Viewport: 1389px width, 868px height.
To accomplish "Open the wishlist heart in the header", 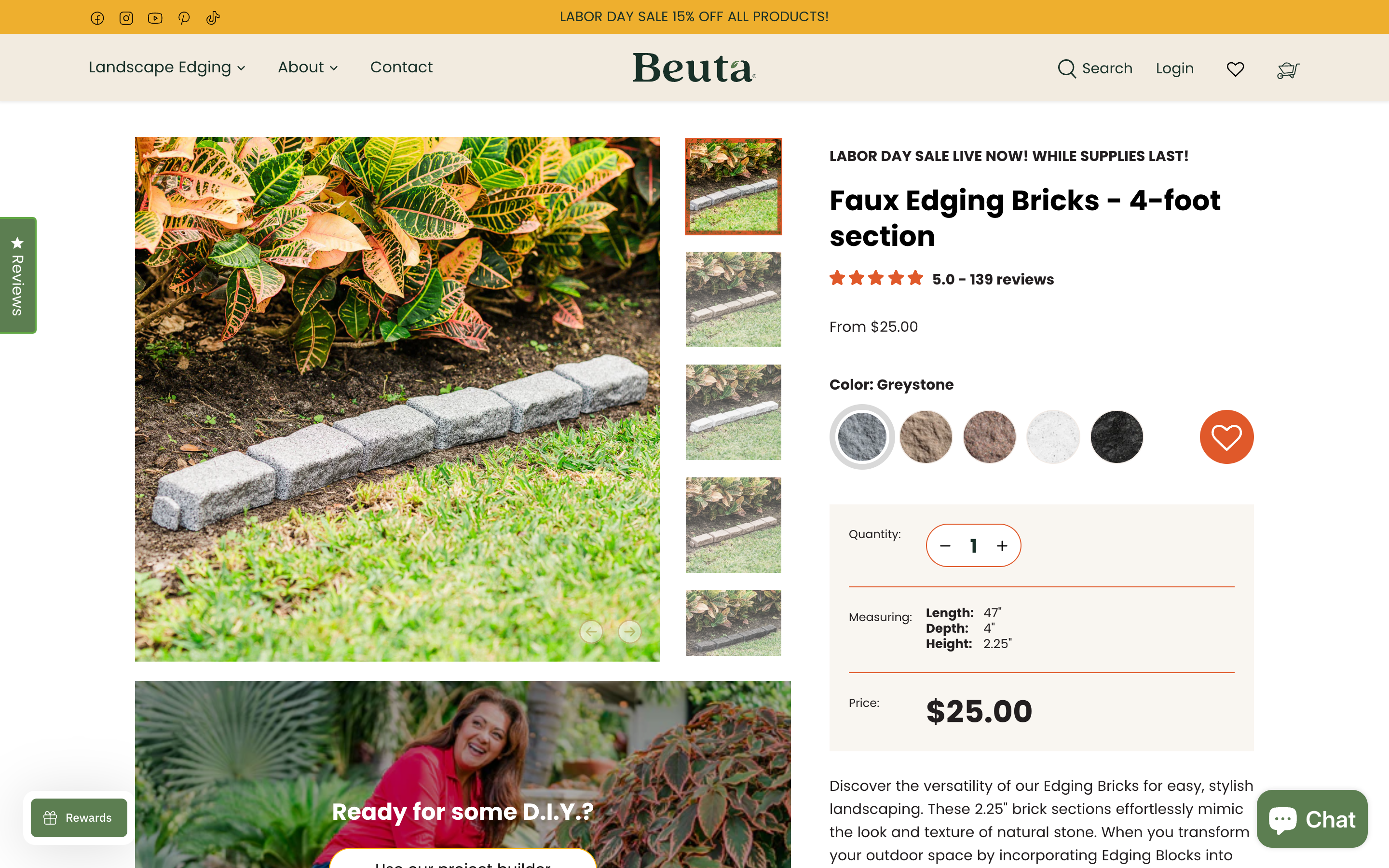I will coord(1235,69).
